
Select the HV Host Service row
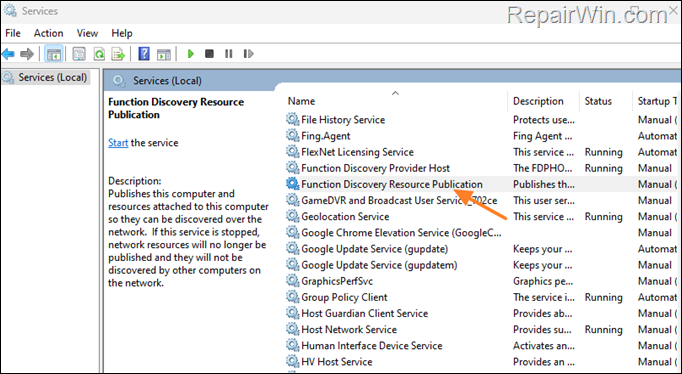point(482,361)
